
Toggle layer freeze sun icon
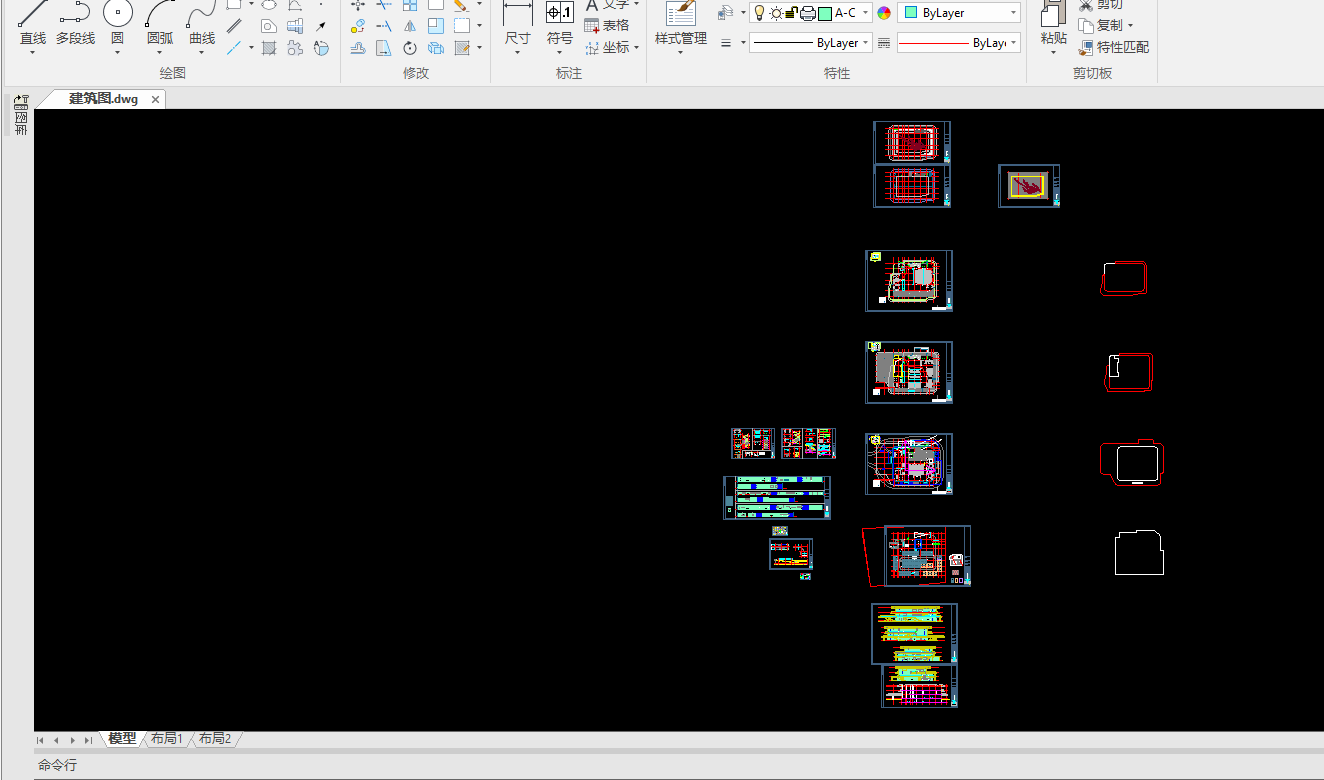(x=775, y=13)
